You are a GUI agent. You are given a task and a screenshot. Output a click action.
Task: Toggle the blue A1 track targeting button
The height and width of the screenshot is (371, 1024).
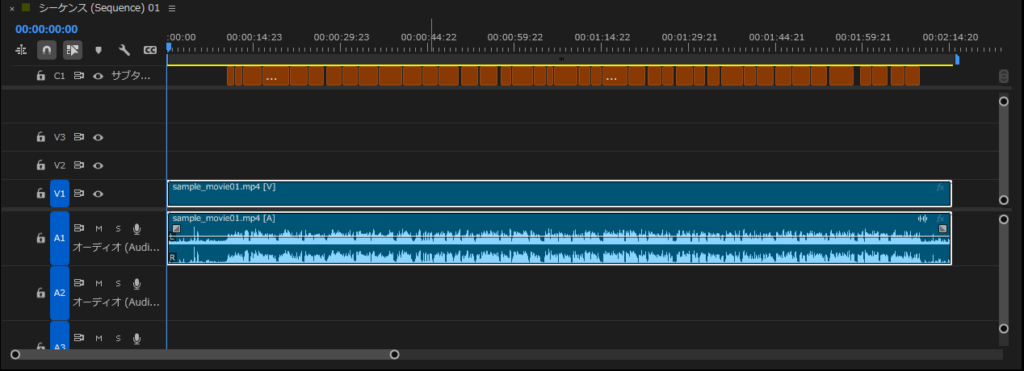click(59, 238)
